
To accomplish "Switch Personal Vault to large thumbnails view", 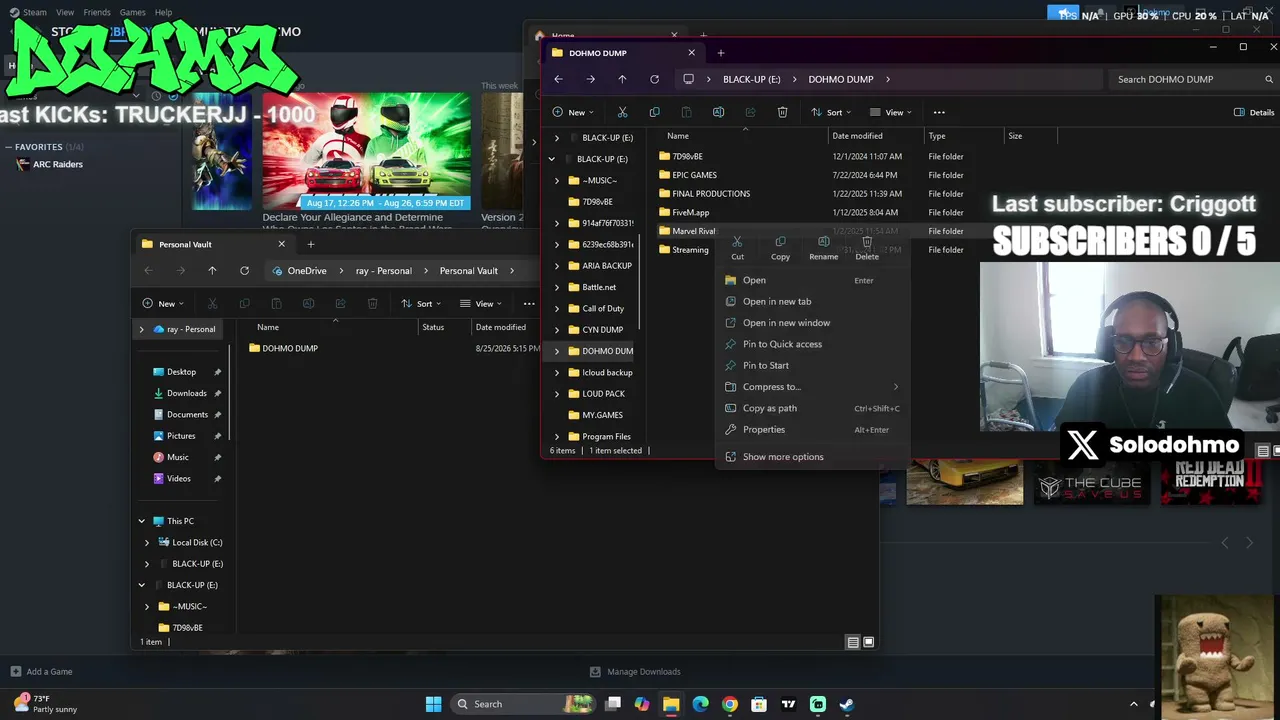I will (x=869, y=642).
